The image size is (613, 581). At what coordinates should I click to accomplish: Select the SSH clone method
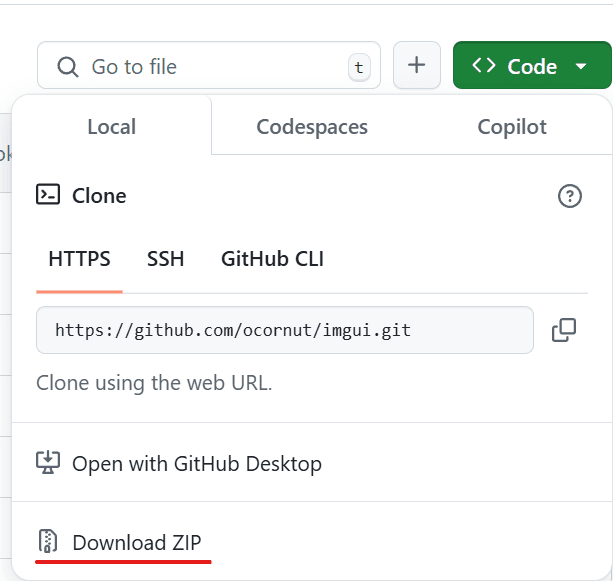pos(165,259)
